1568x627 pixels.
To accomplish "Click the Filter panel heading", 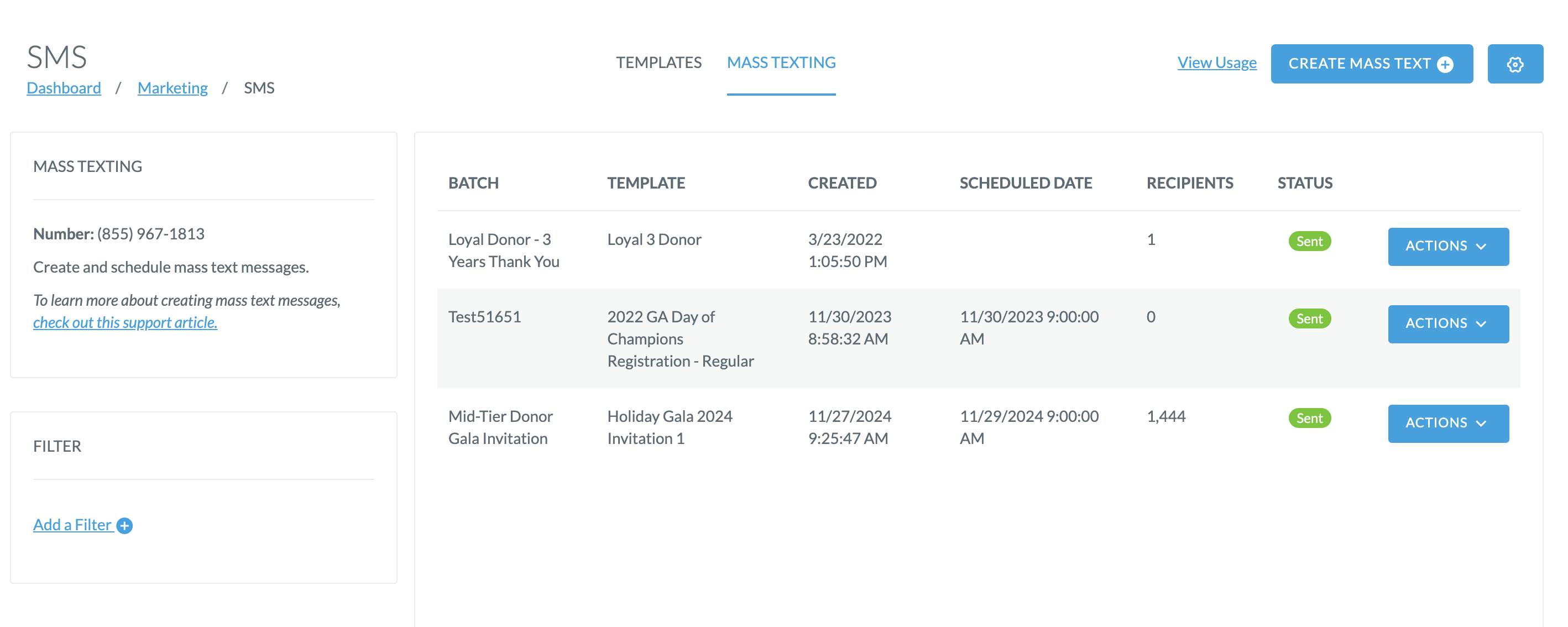I will [x=57, y=446].
